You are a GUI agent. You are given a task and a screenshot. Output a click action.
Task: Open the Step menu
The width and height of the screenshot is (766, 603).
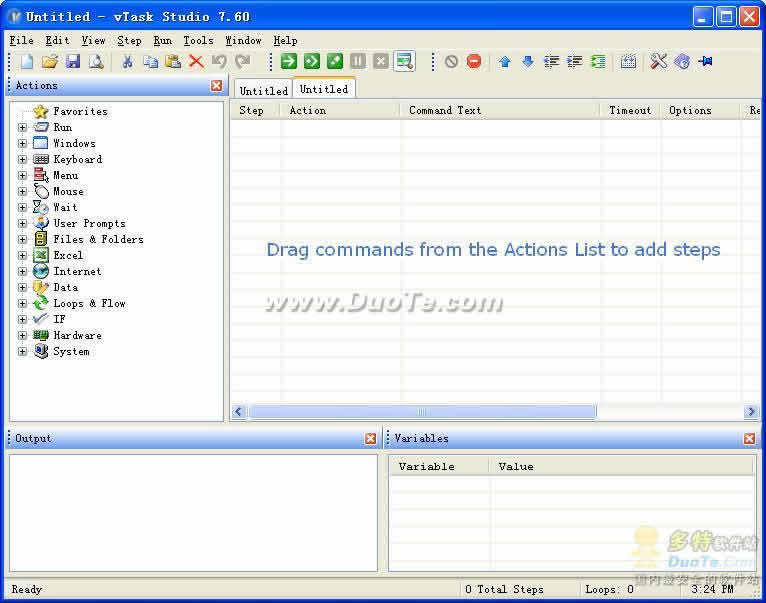pyautogui.click(x=129, y=41)
